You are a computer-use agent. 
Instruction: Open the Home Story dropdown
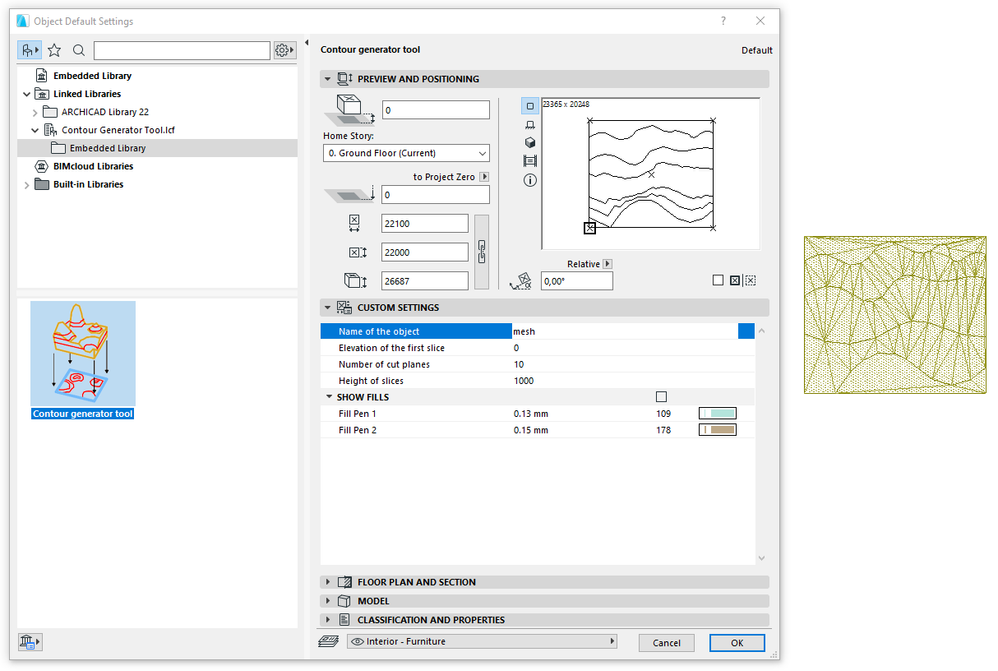pyautogui.click(x=406, y=153)
